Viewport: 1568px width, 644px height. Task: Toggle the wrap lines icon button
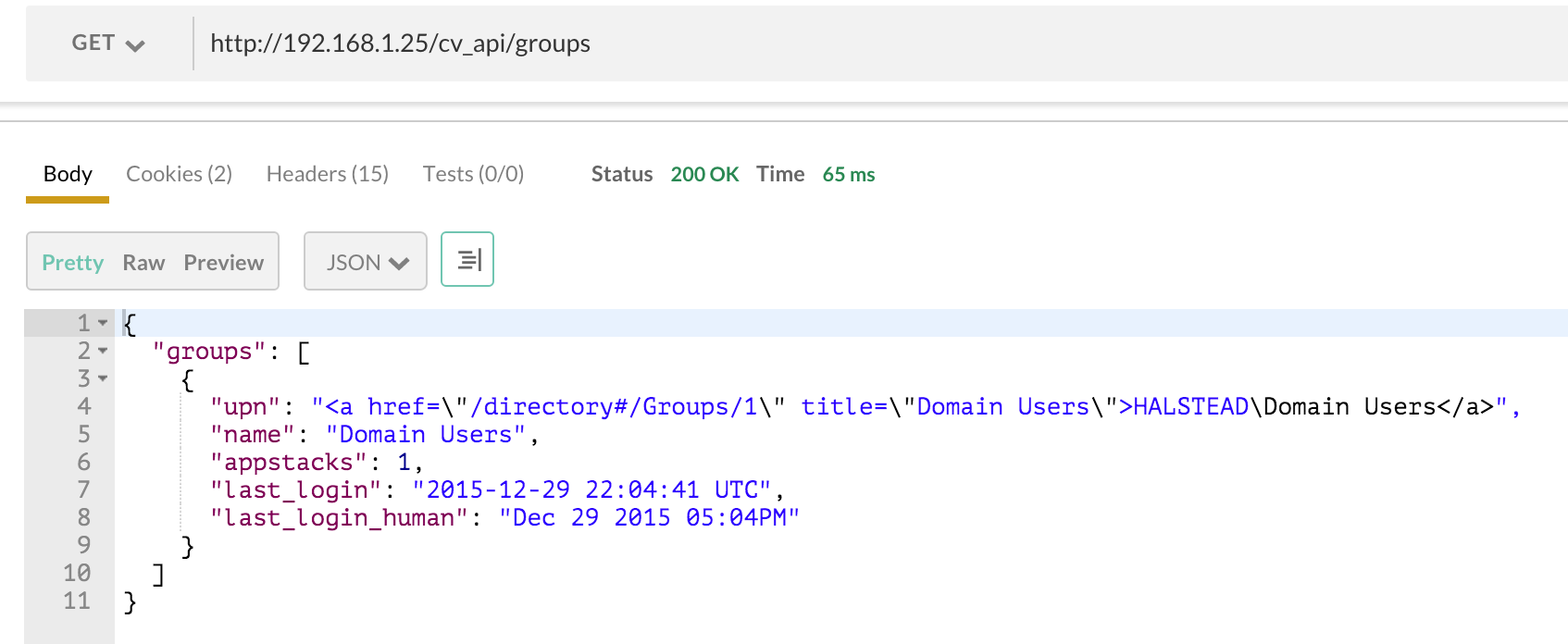coord(467,260)
